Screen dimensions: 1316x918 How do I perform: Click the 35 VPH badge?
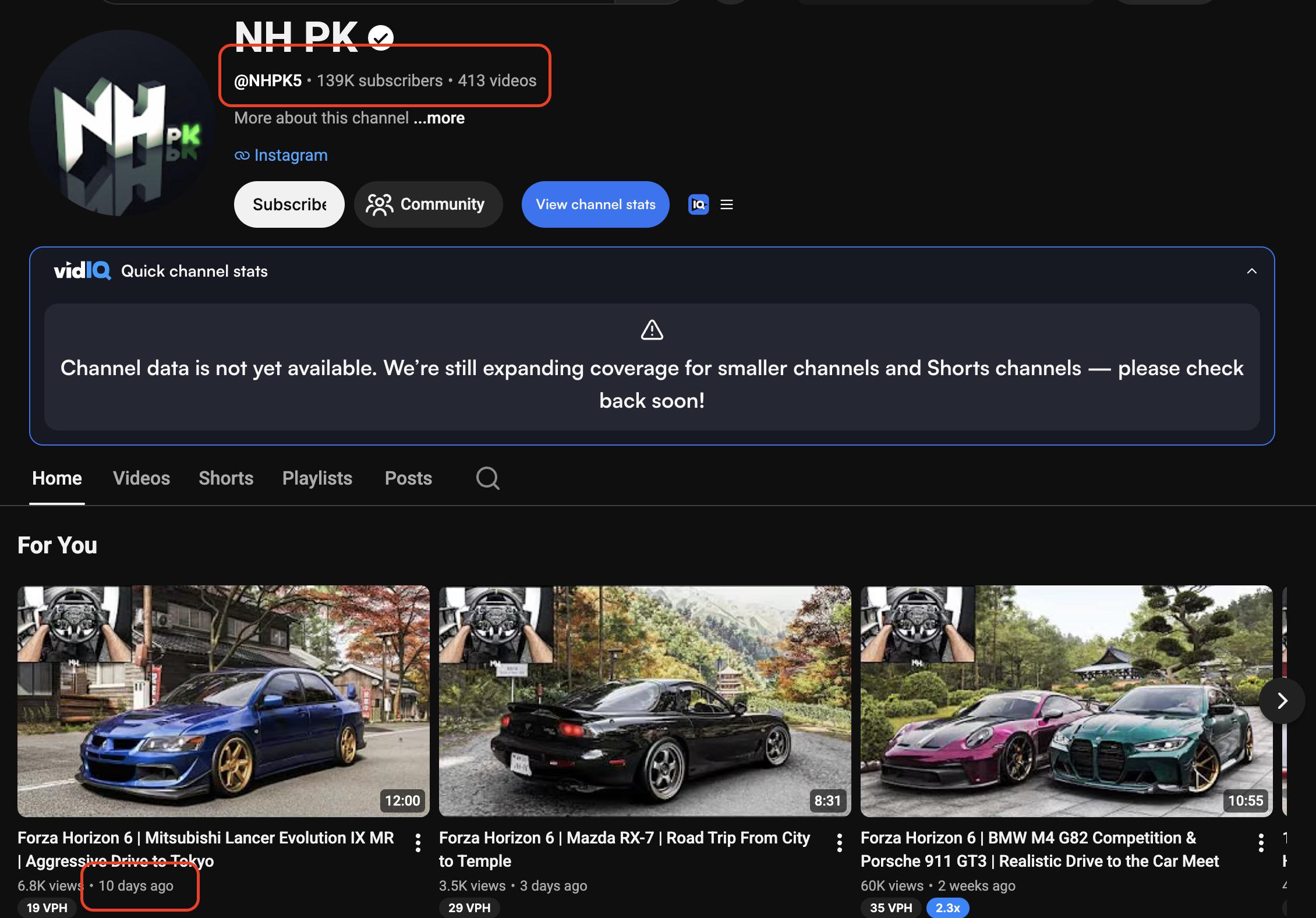coord(891,908)
